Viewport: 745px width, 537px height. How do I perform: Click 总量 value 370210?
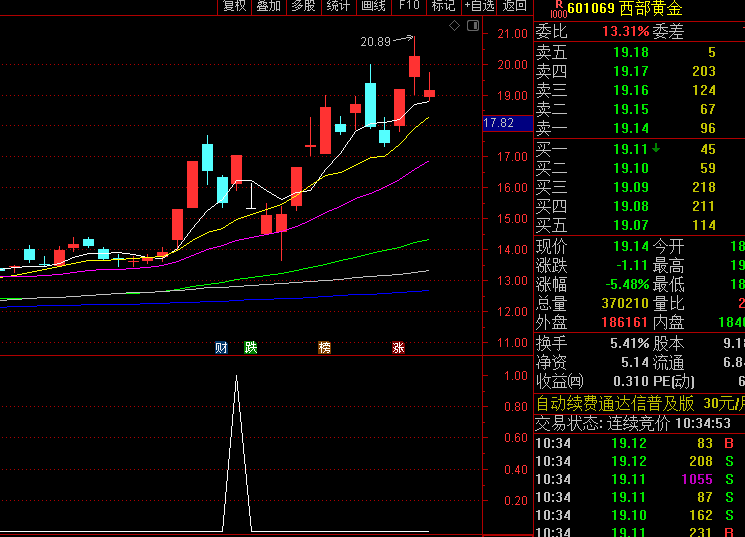click(625, 303)
